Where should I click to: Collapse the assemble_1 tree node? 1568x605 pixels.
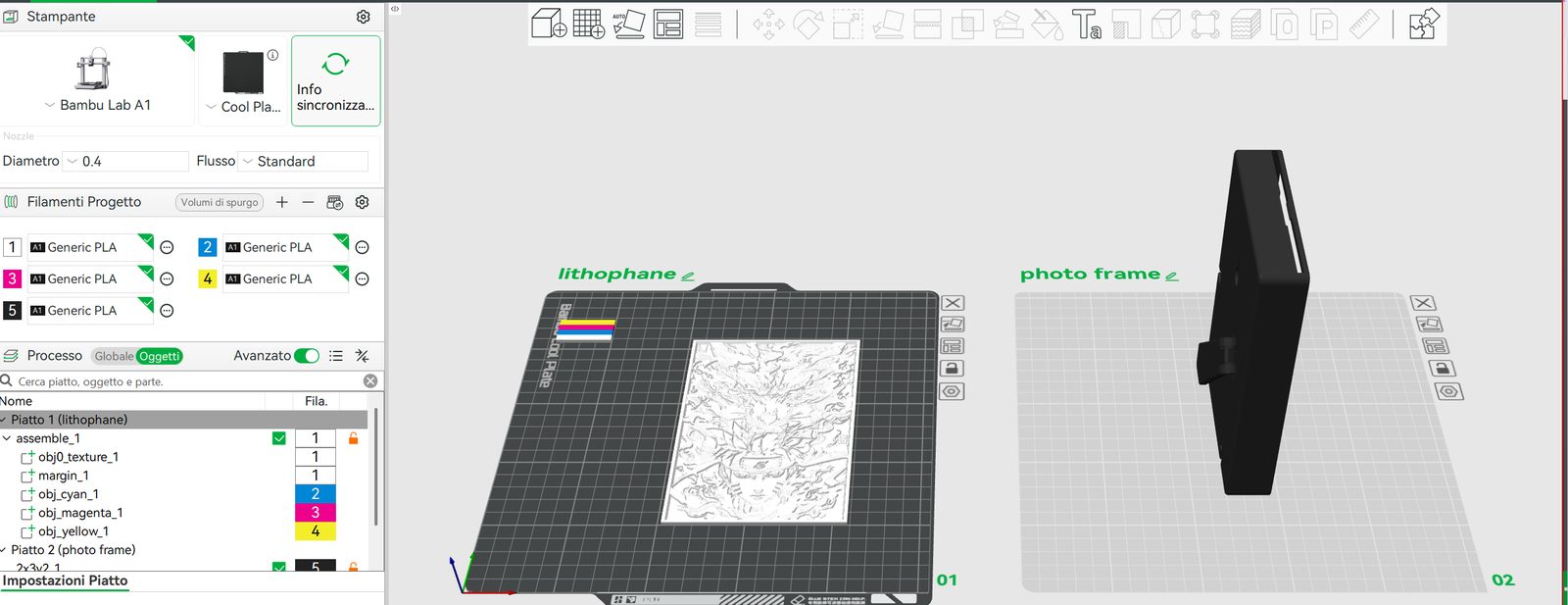click(7, 438)
